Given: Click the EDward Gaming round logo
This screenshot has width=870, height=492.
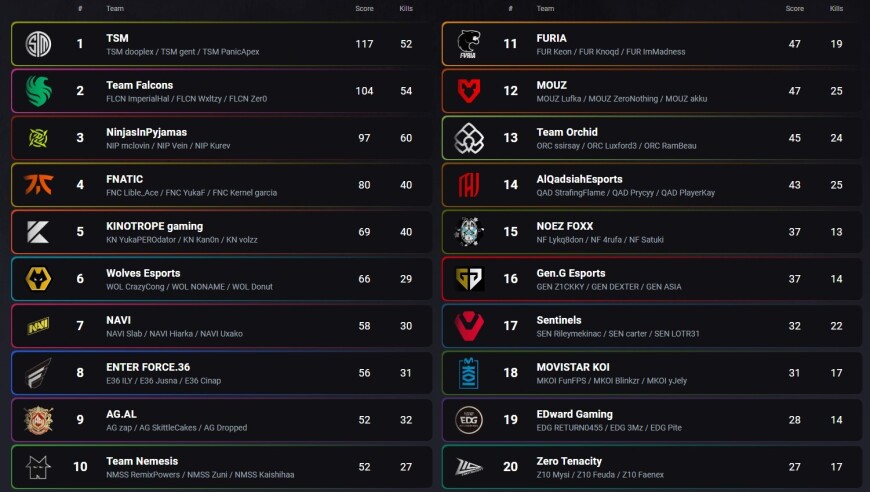Looking at the screenshot, I should pos(468,420).
